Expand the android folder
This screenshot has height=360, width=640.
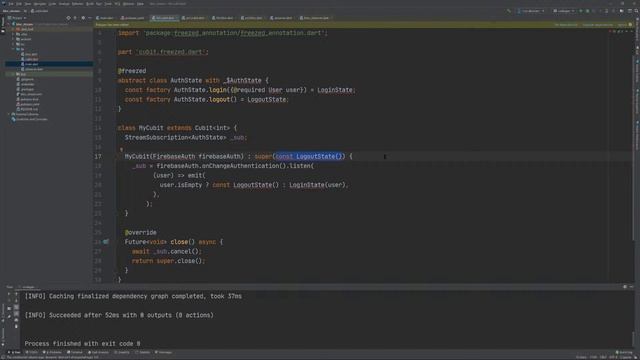pyautogui.click(x=13, y=39)
